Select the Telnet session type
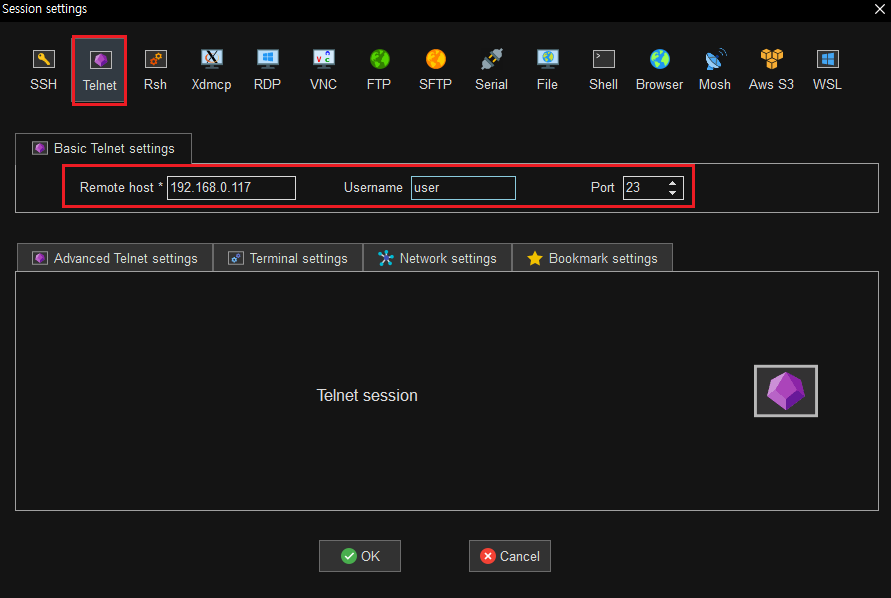The height and width of the screenshot is (598, 891). click(99, 70)
